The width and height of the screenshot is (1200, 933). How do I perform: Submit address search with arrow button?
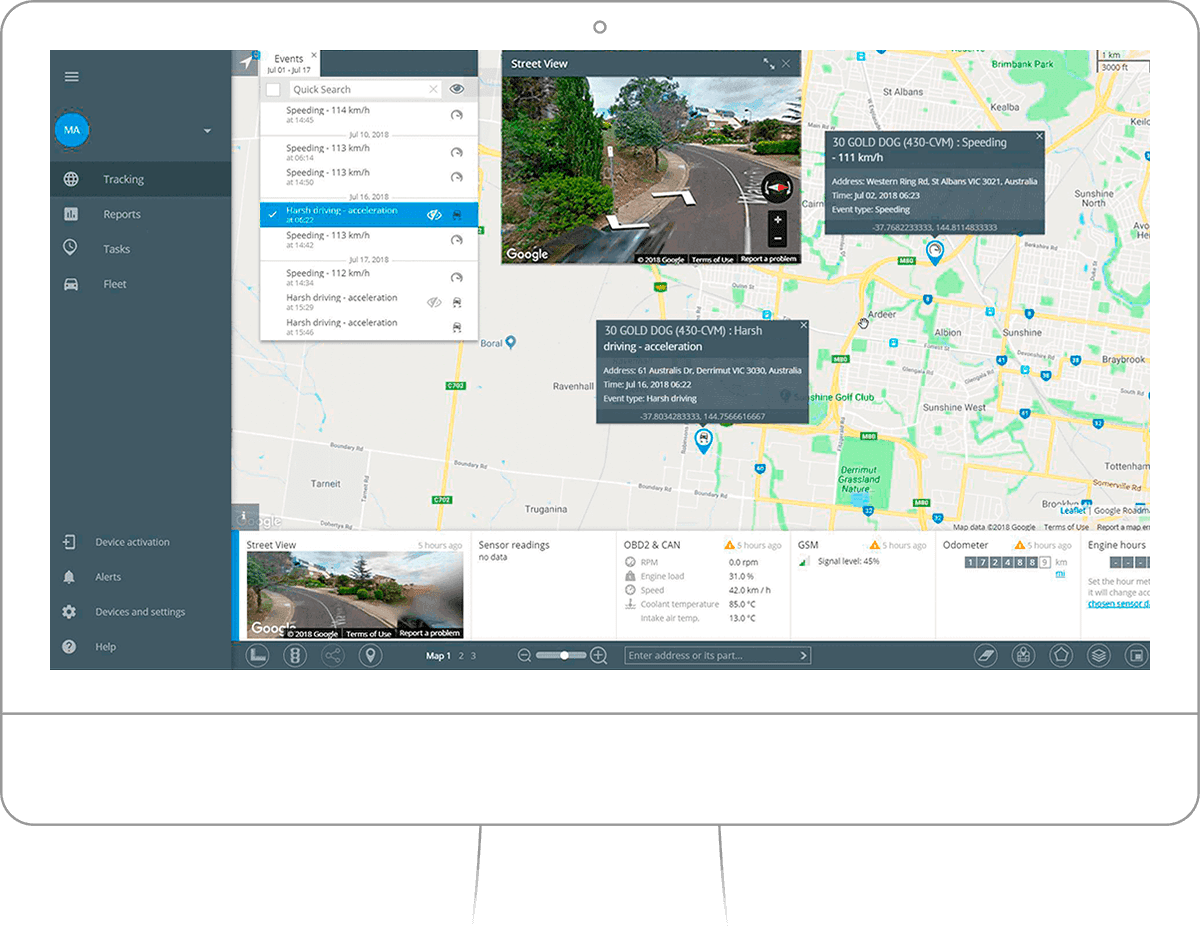tap(803, 656)
